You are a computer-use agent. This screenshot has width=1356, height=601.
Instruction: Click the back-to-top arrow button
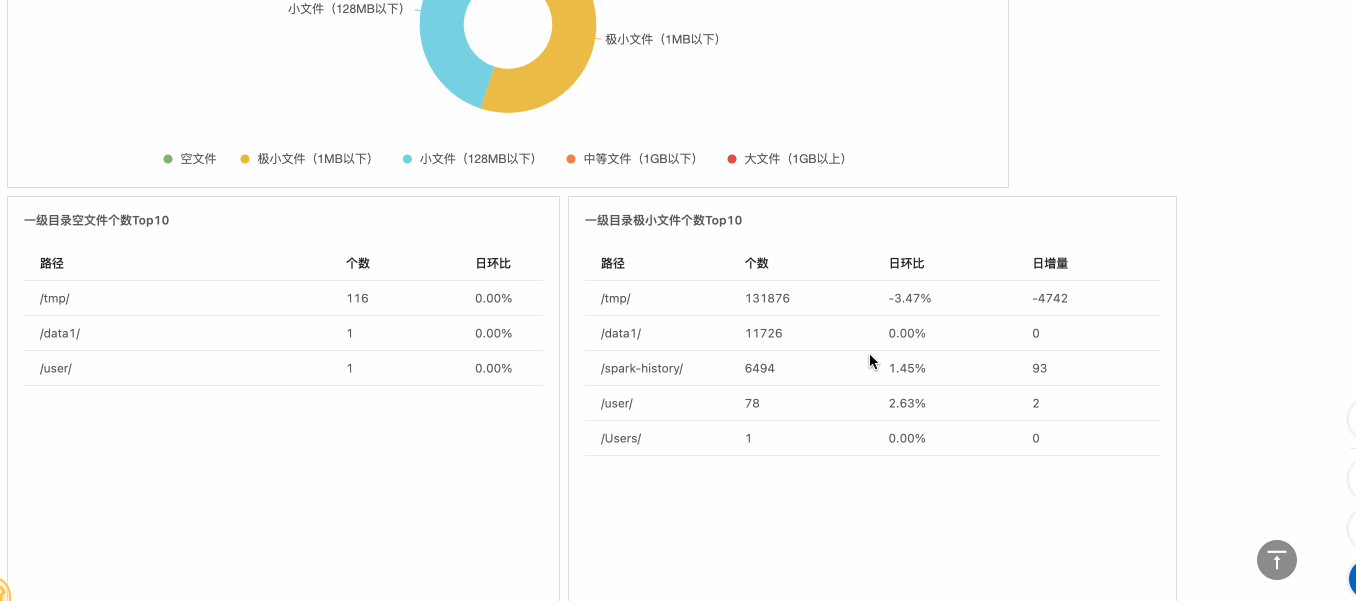click(1276, 560)
